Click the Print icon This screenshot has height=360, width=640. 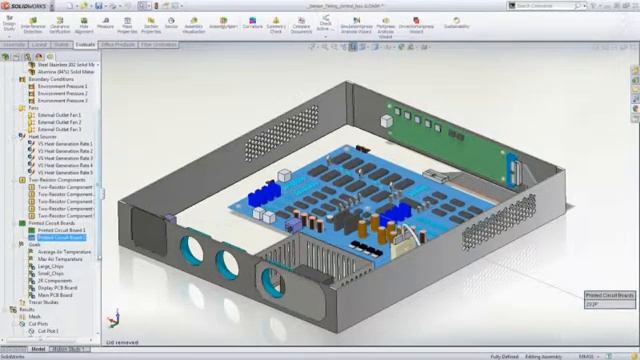pos(113,6)
